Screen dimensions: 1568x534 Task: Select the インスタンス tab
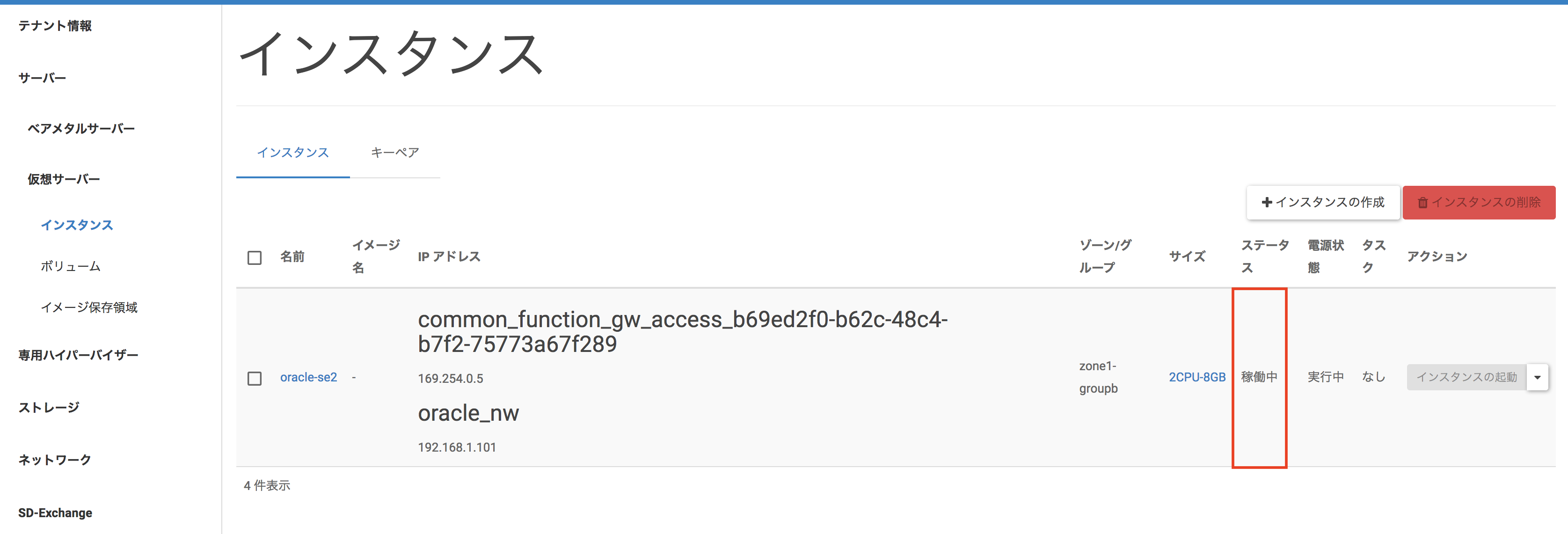point(293,152)
